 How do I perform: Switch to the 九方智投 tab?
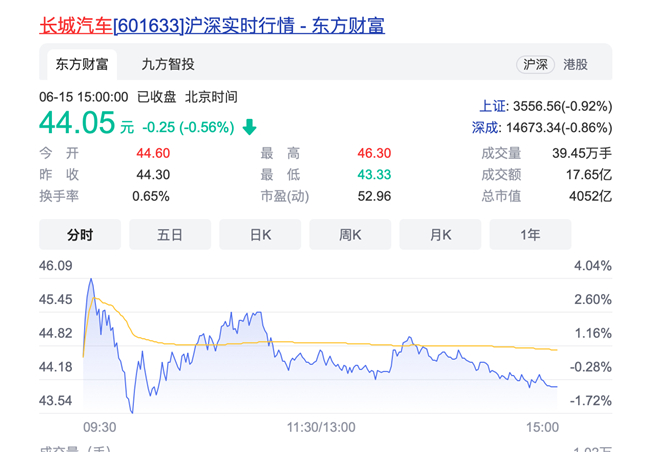(x=168, y=64)
